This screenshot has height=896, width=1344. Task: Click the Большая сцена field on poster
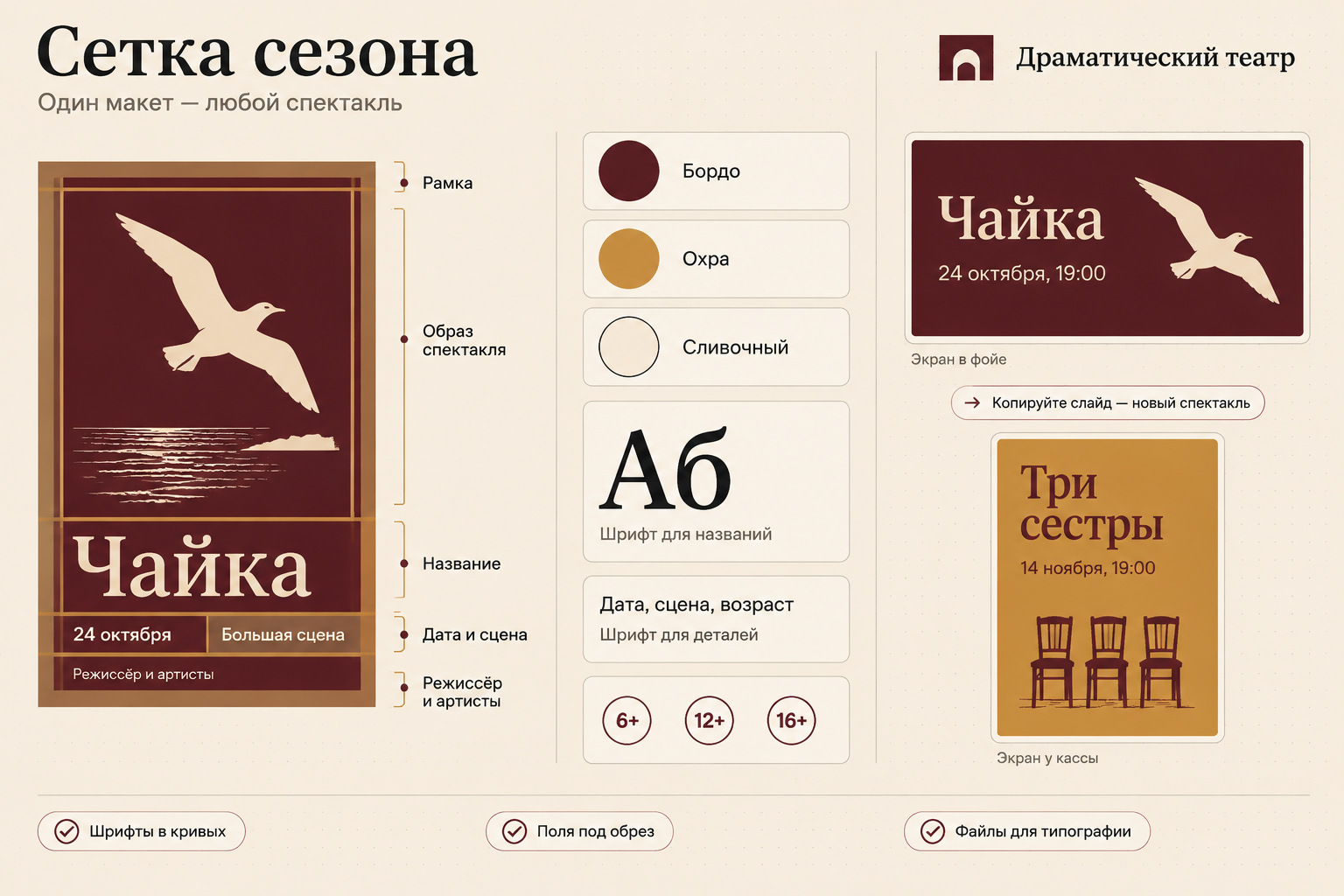[x=283, y=634]
